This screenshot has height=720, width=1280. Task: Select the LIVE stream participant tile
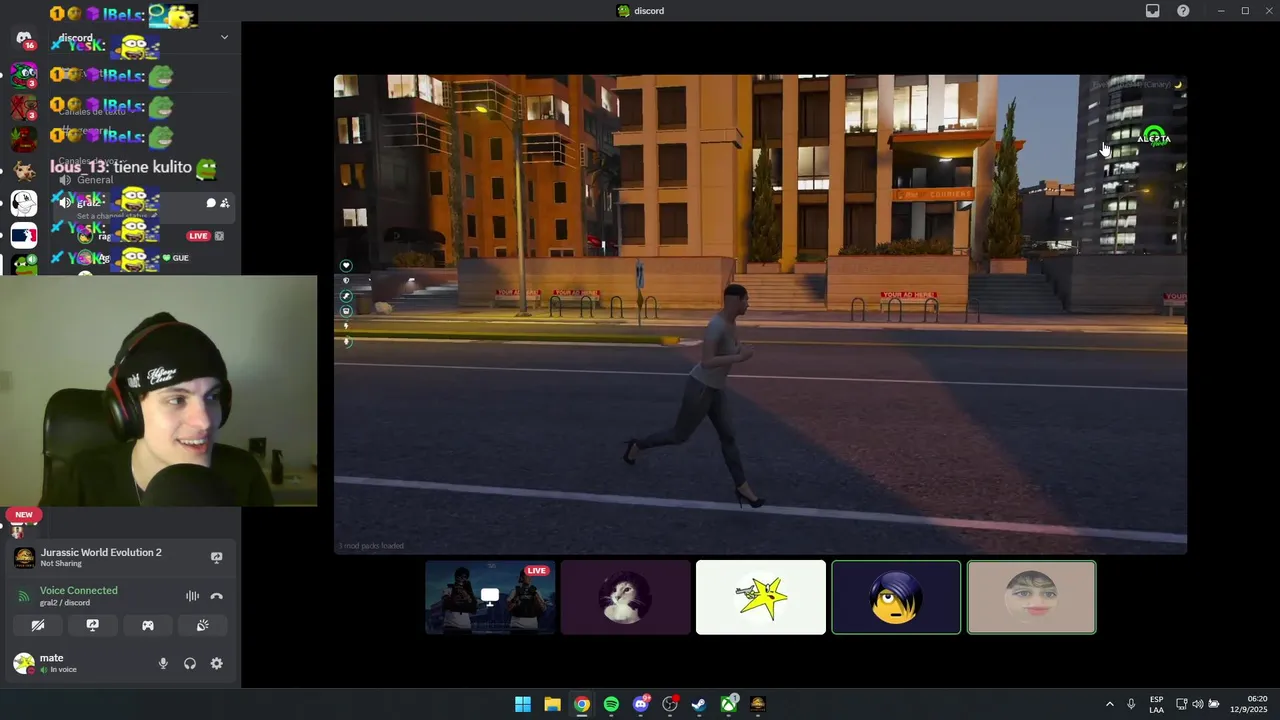point(490,597)
